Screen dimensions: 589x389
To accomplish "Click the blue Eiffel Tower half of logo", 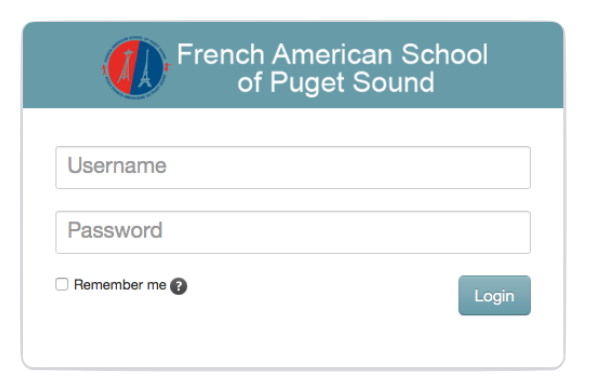I will (148, 68).
